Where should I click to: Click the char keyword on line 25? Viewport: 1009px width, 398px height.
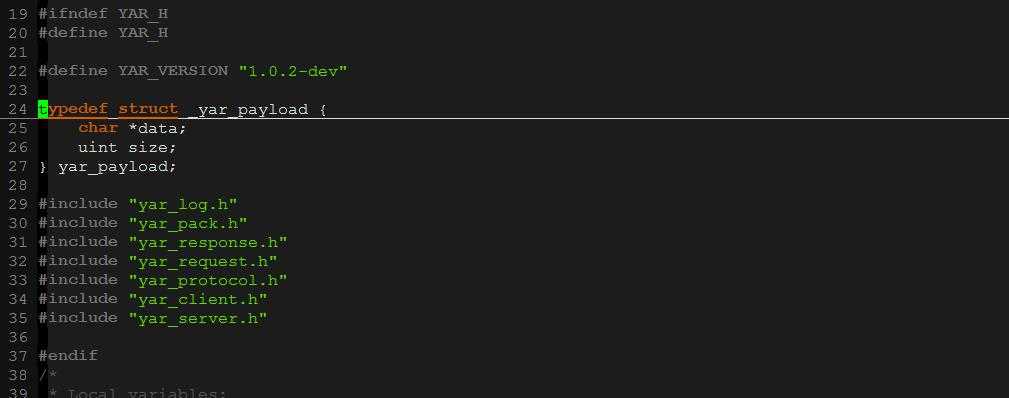(98, 128)
